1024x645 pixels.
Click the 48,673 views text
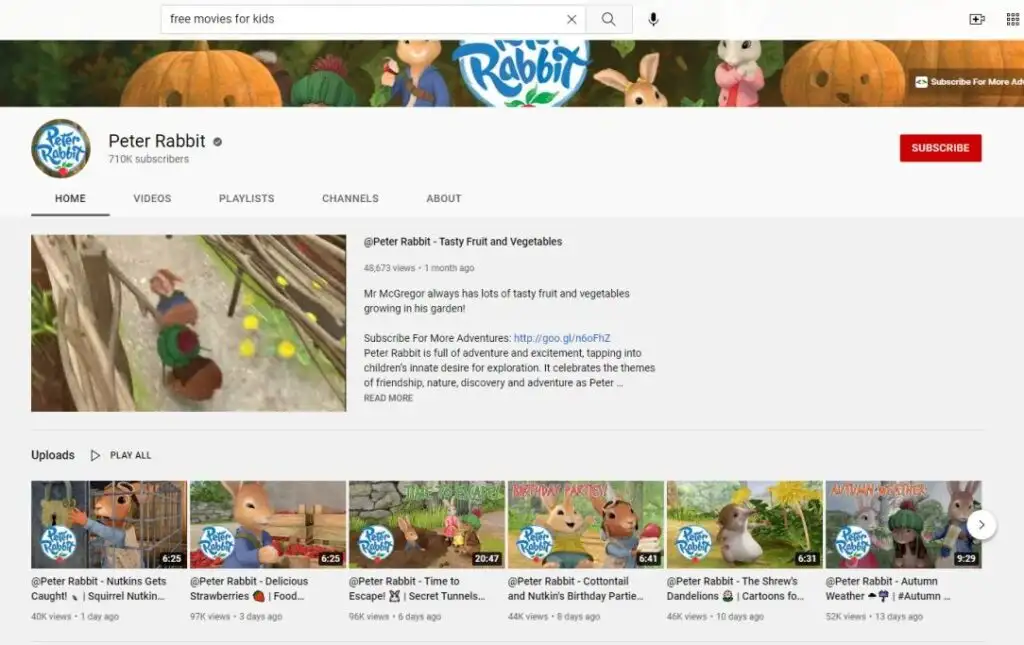tap(389, 268)
